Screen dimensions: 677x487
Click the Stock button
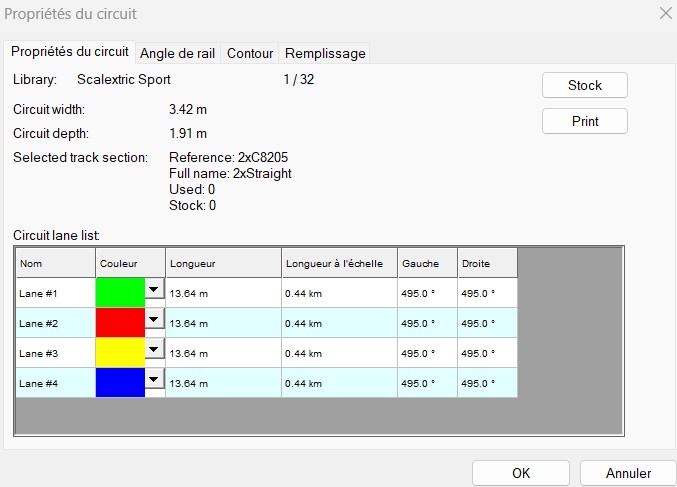click(584, 85)
